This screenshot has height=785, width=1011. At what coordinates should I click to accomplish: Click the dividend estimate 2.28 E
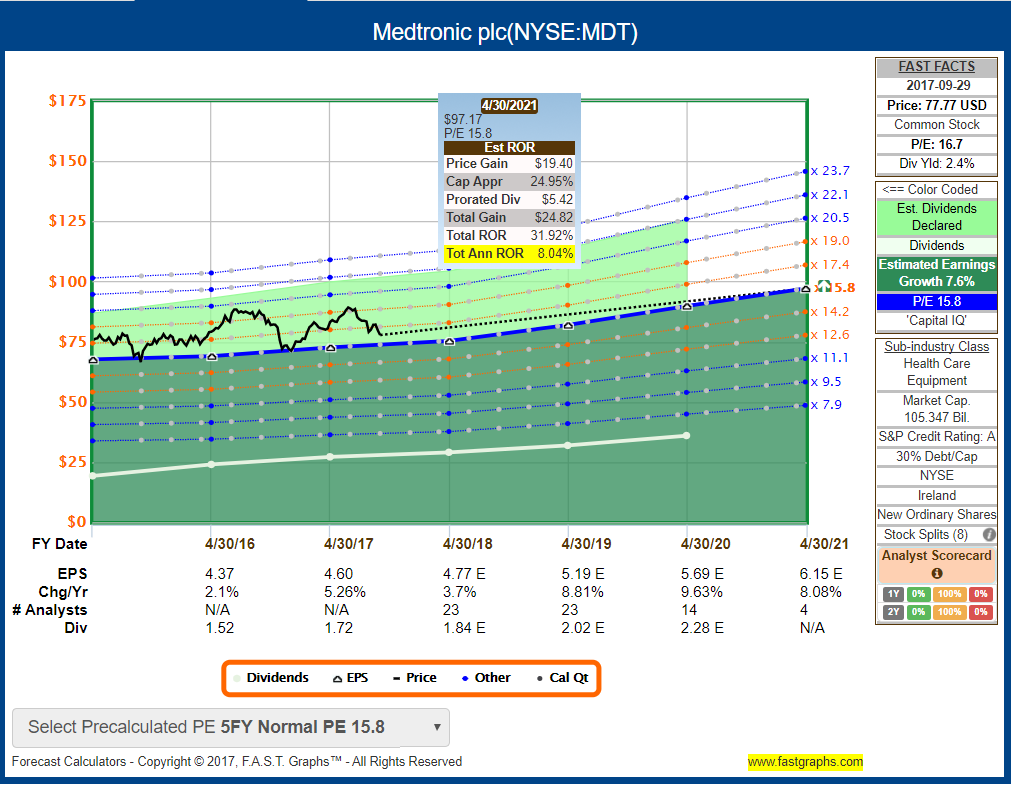702,628
